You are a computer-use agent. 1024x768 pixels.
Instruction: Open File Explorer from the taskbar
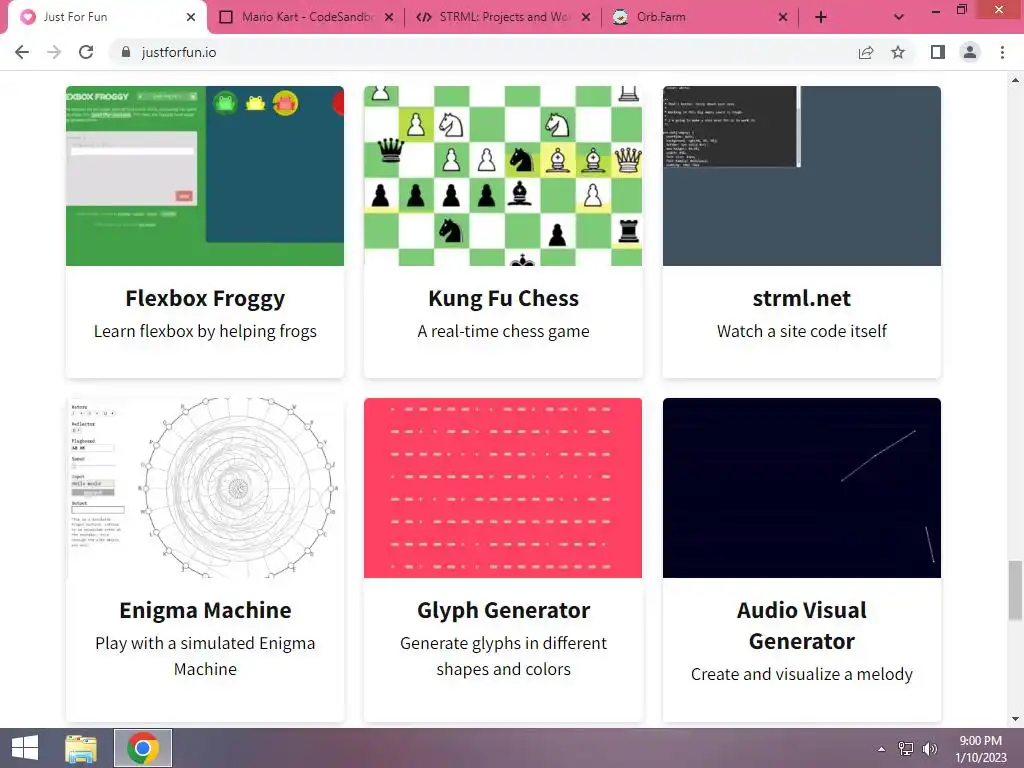tap(81, 748)
